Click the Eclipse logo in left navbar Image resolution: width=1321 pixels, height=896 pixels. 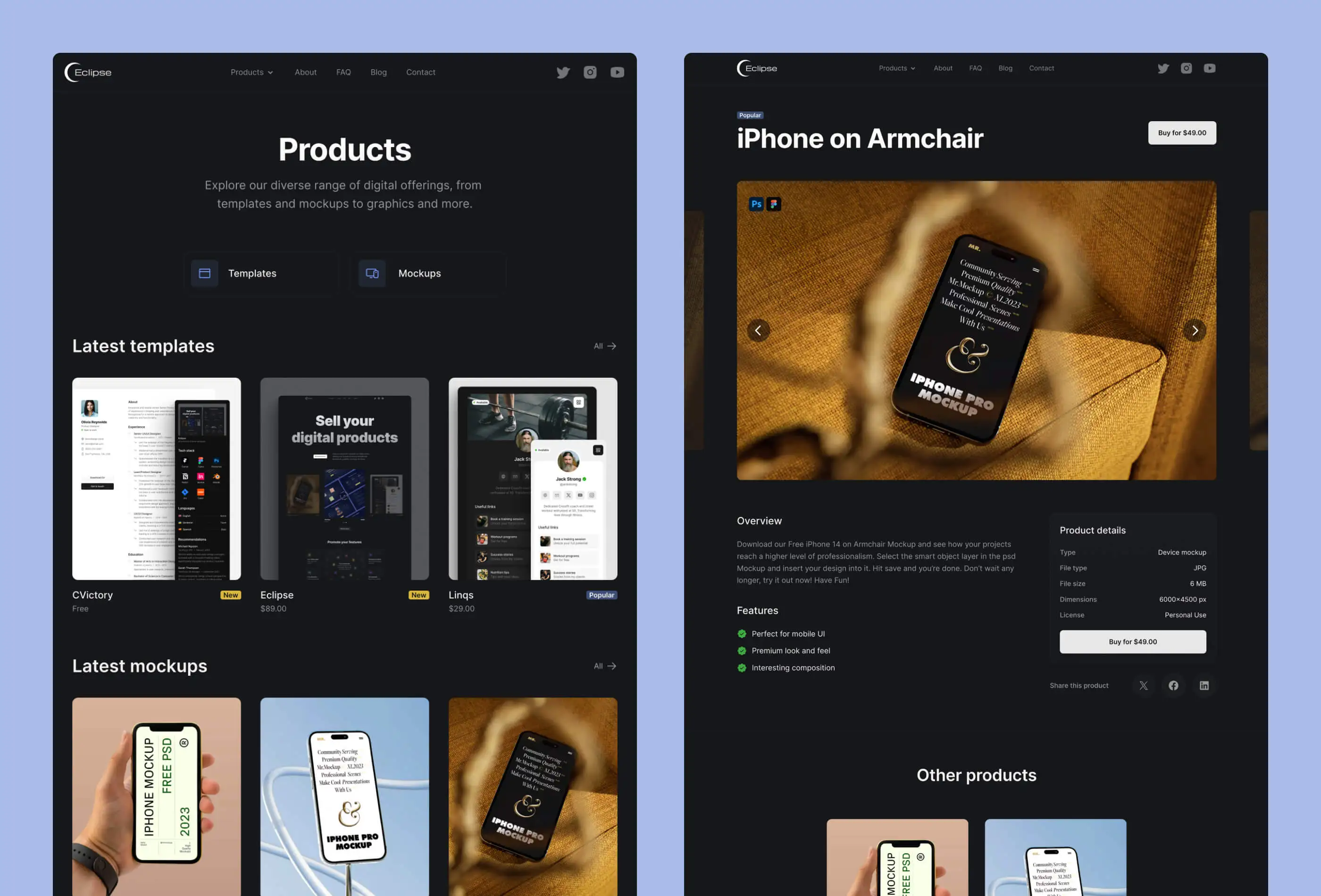pyautogui.click(x=88, y=72)
